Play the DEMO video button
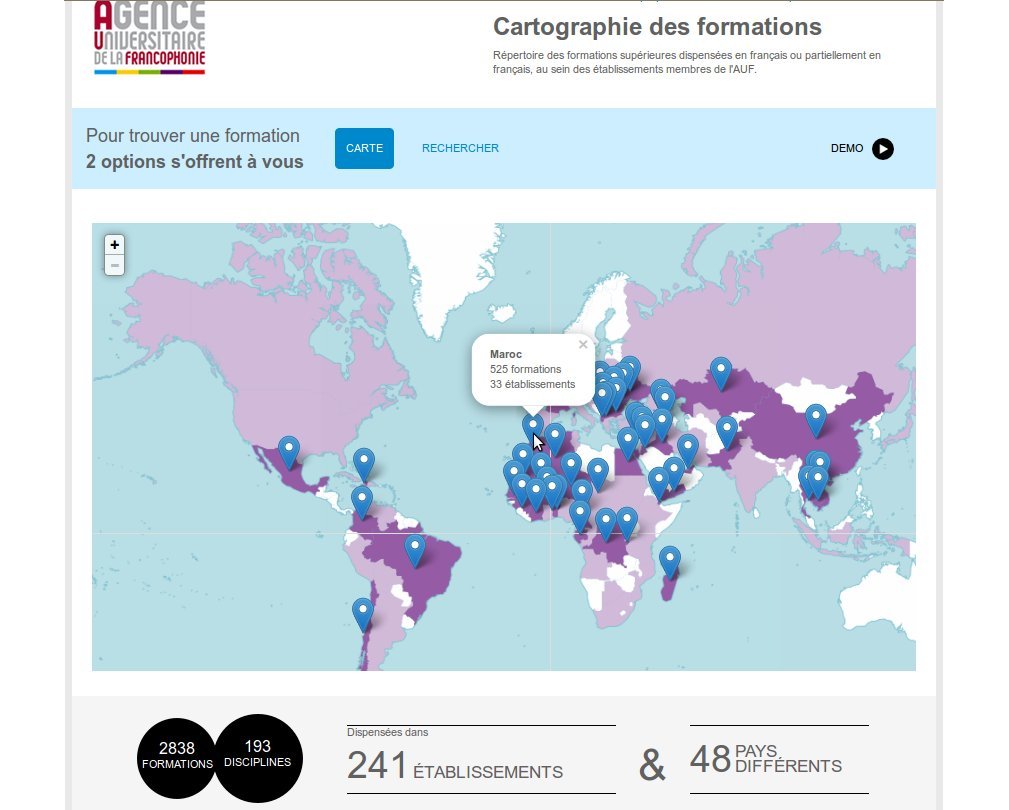Viewport: 1009px width, 810px height. (882, 149)
